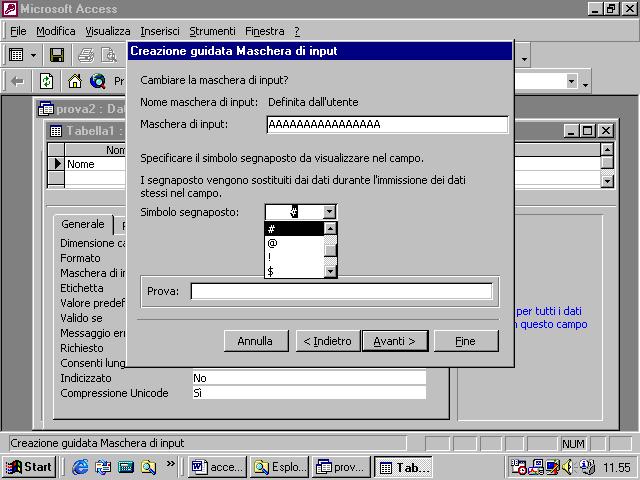Click the network computers tray icon

coord(536,467)
